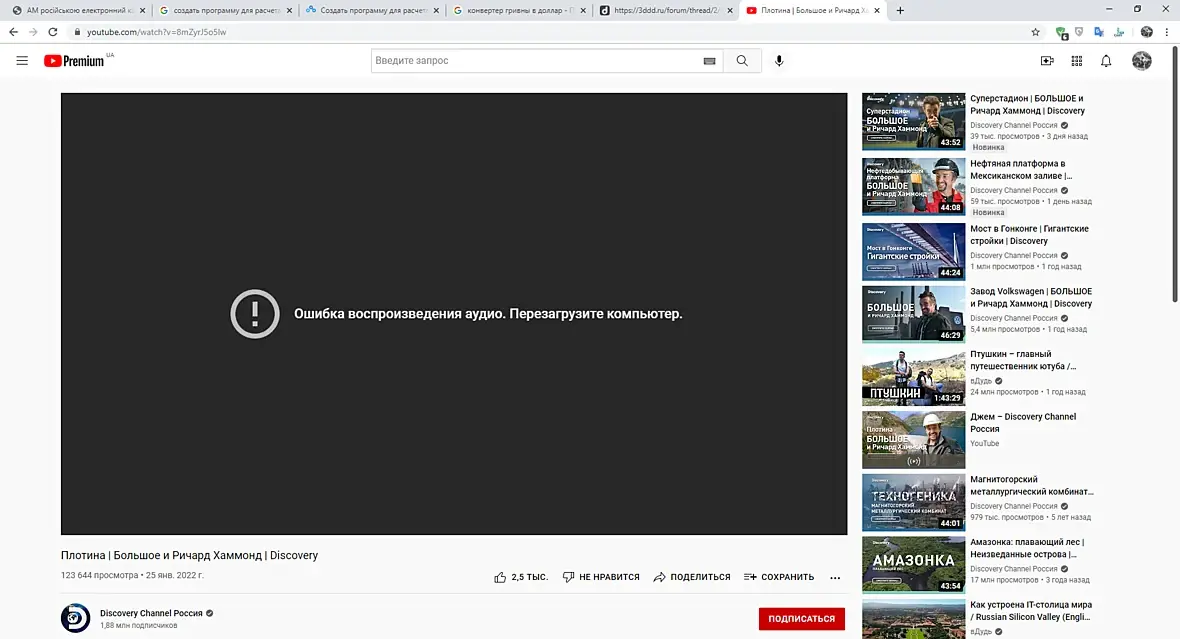Like the video (2,5 тыс.)
Screen dimensions: 1180x639
click(521, 577)
